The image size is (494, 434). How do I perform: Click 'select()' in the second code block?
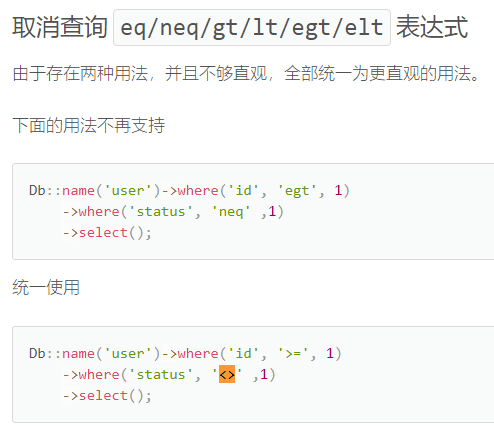(111, 396)
